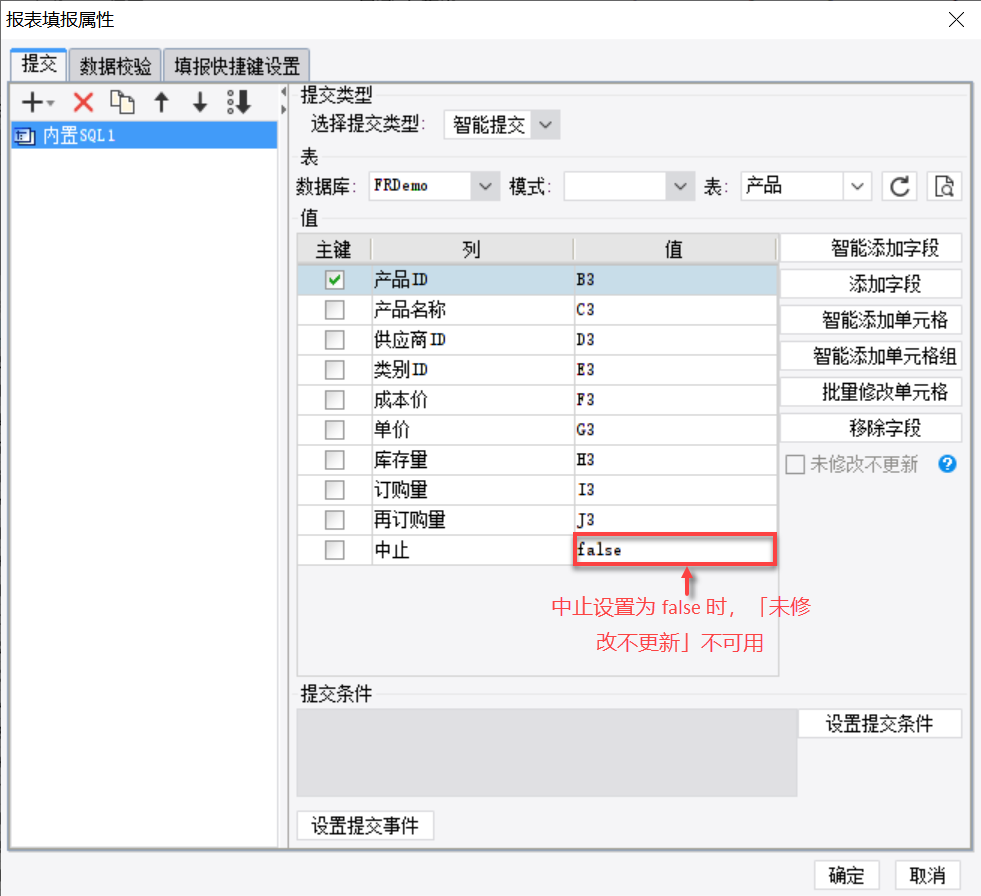Image resolution: width=981 pixels, height=896 pixels.
Task: Copy the selected submit item
Action: pyautogui.click(x=123, y=102)
